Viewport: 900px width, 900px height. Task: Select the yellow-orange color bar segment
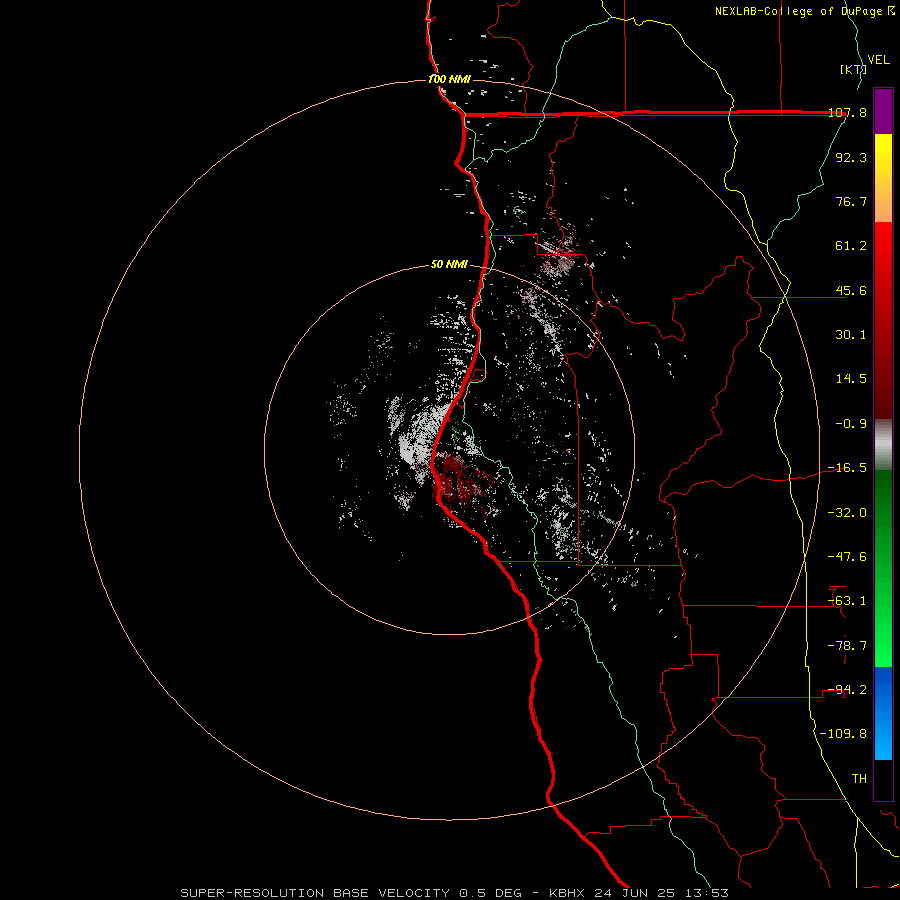click(883, 178)
